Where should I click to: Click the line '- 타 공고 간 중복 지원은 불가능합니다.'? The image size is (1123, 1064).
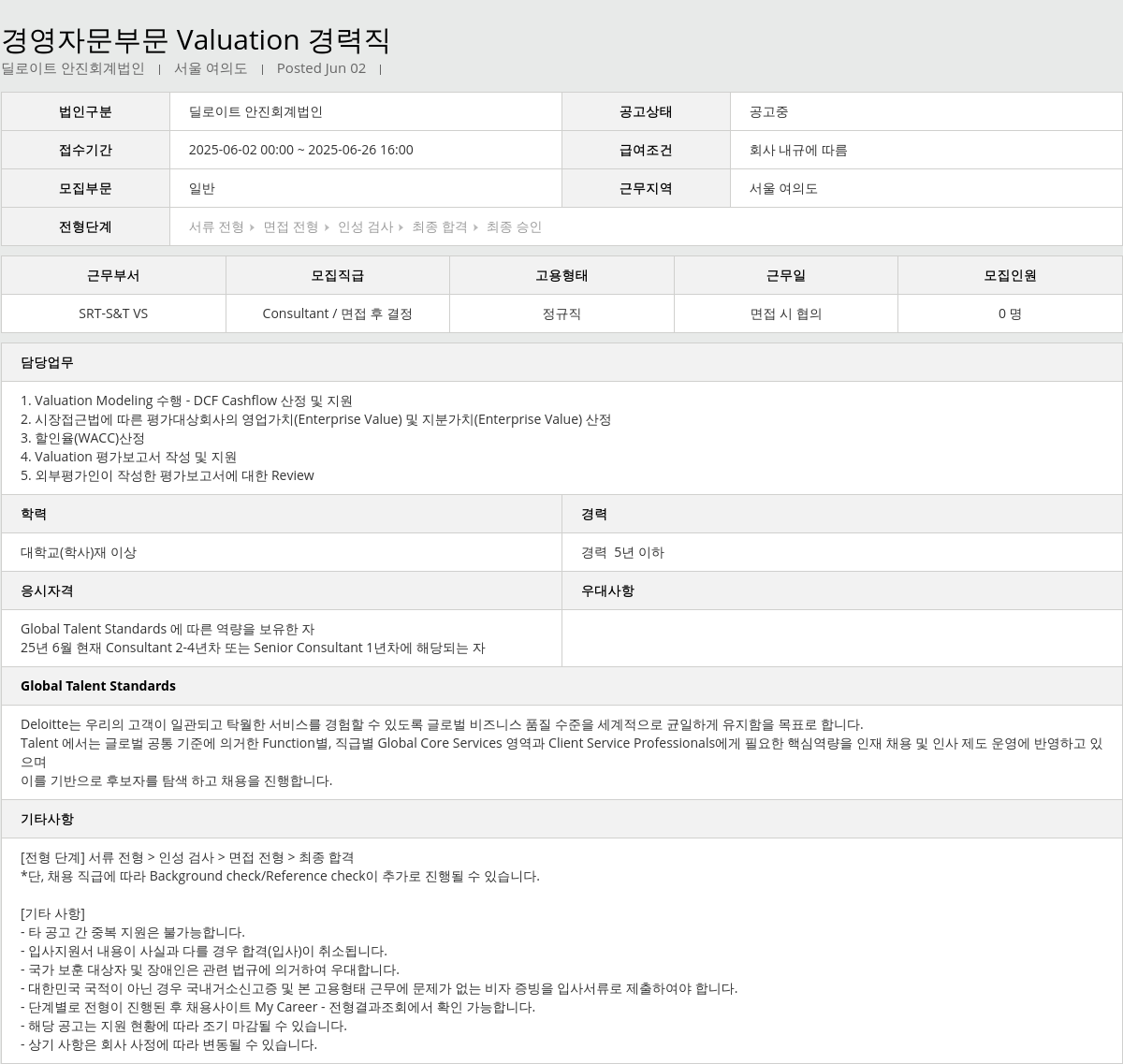pos(133,932)
